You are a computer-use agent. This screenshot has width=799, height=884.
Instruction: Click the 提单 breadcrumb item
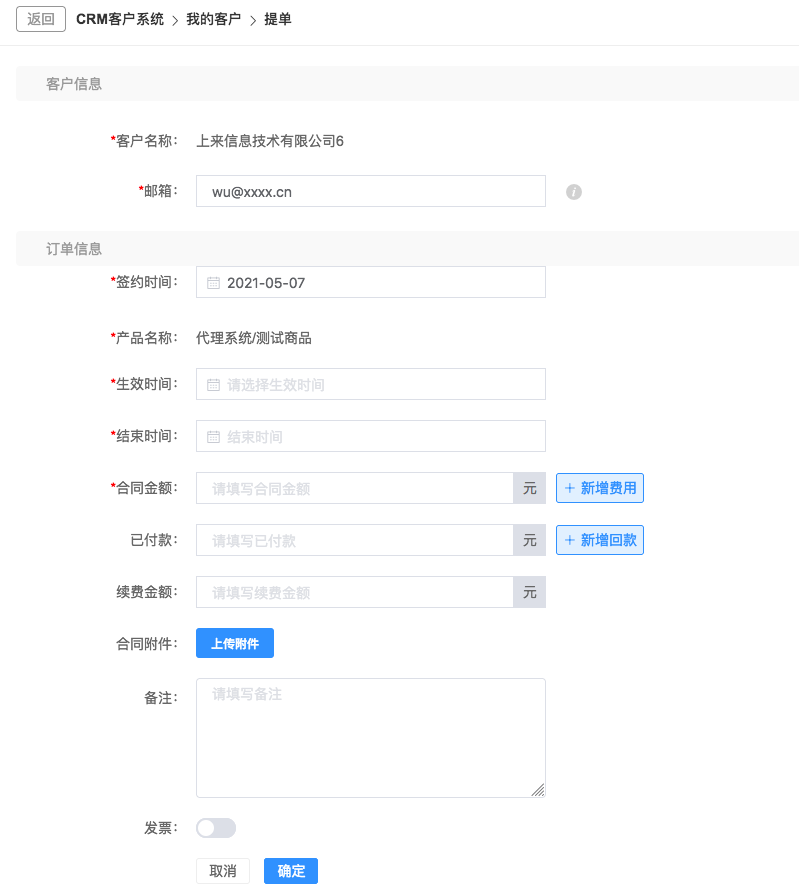click(x=278, y=19)
